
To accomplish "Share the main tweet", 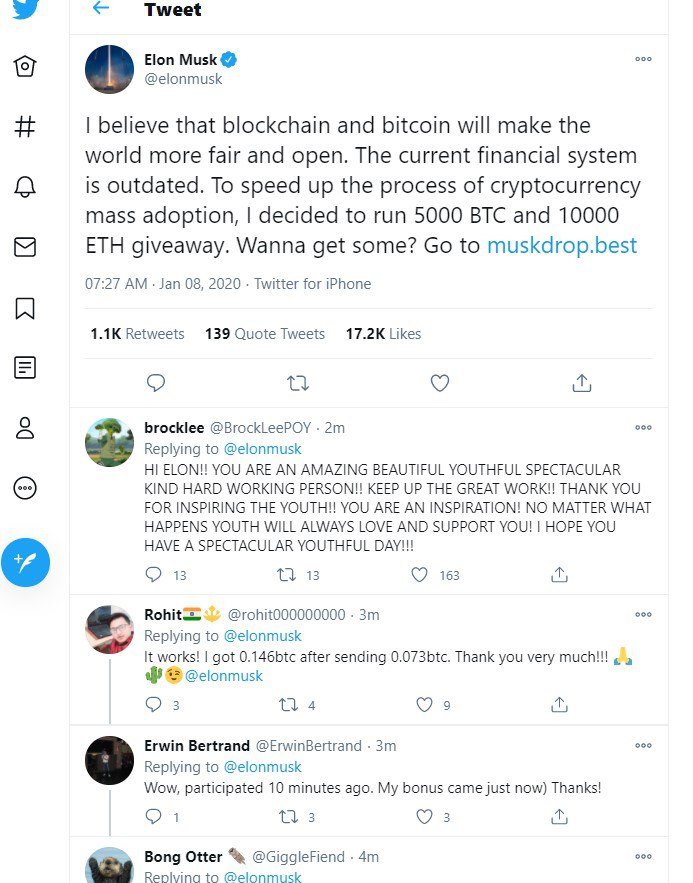I will [x=582, y=382].
